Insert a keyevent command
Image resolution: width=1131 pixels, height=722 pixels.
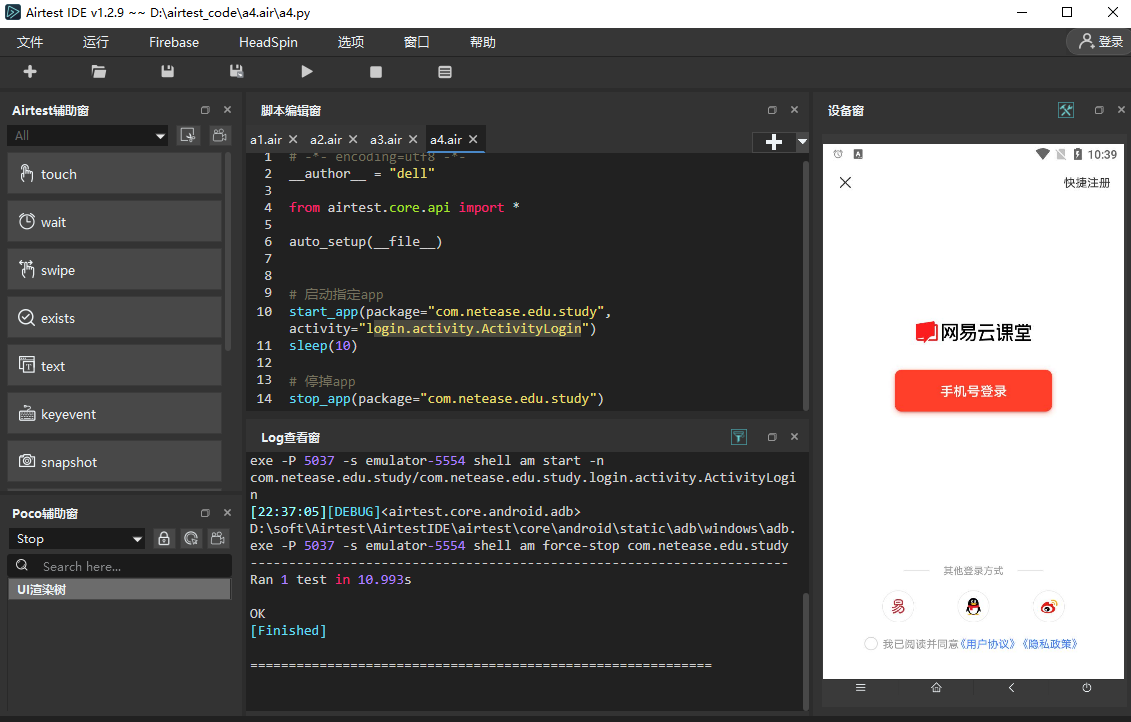pos(114,414)
